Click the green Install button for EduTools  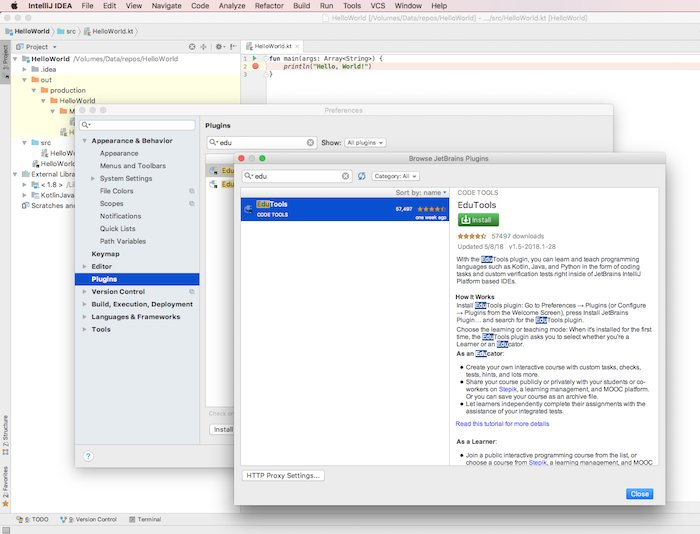pos(478,220)
